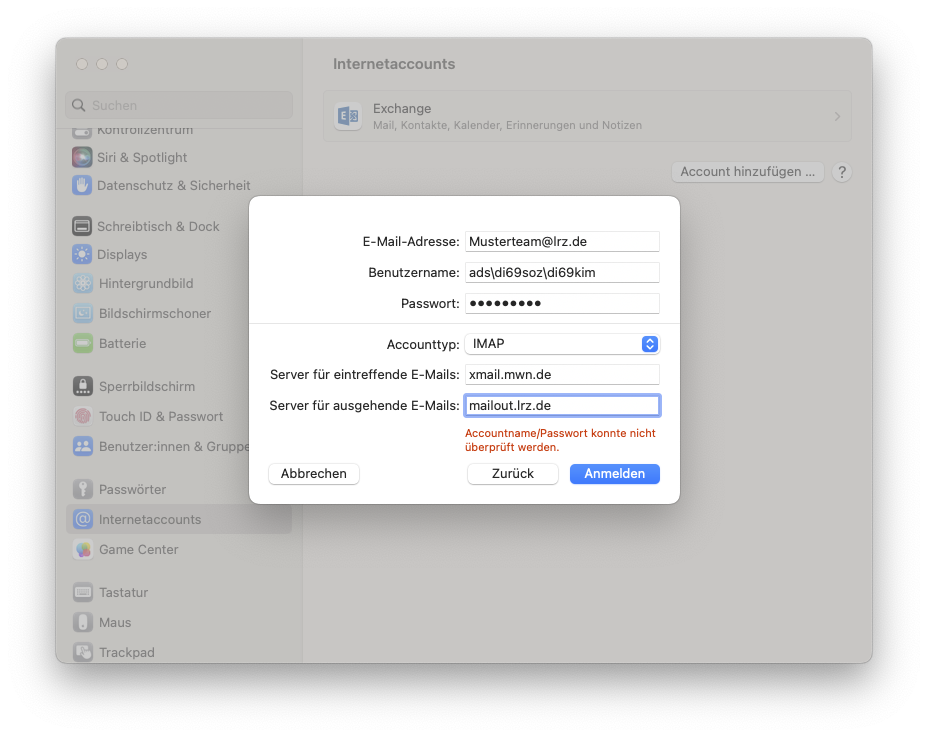Image resolution: width=928 pixels, height=737 pixels.
Task: Open the Accounttyp IMAP dropdown
Action: [x=562, y=343]
